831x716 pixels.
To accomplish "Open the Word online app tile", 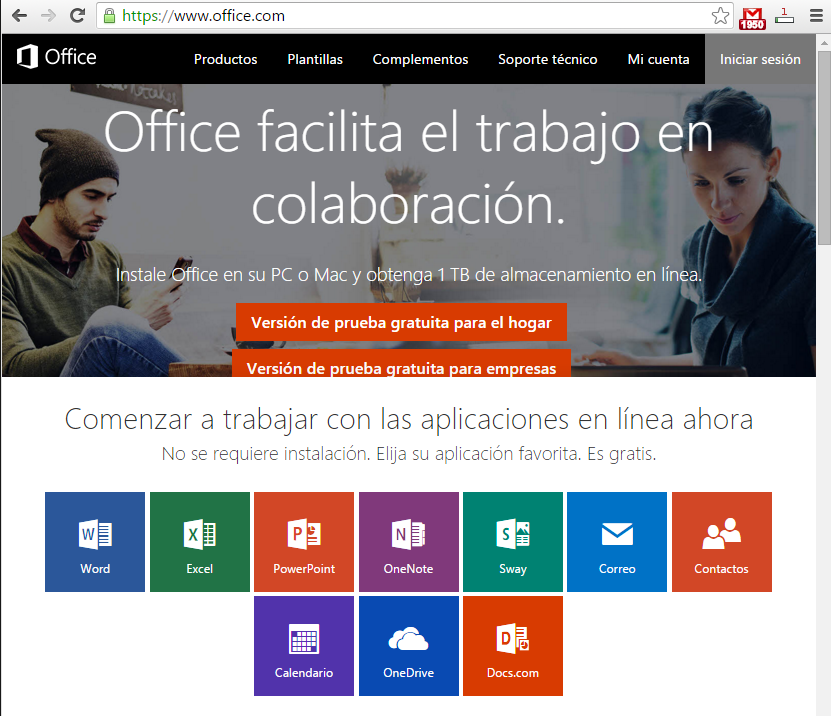I will 95,542.
